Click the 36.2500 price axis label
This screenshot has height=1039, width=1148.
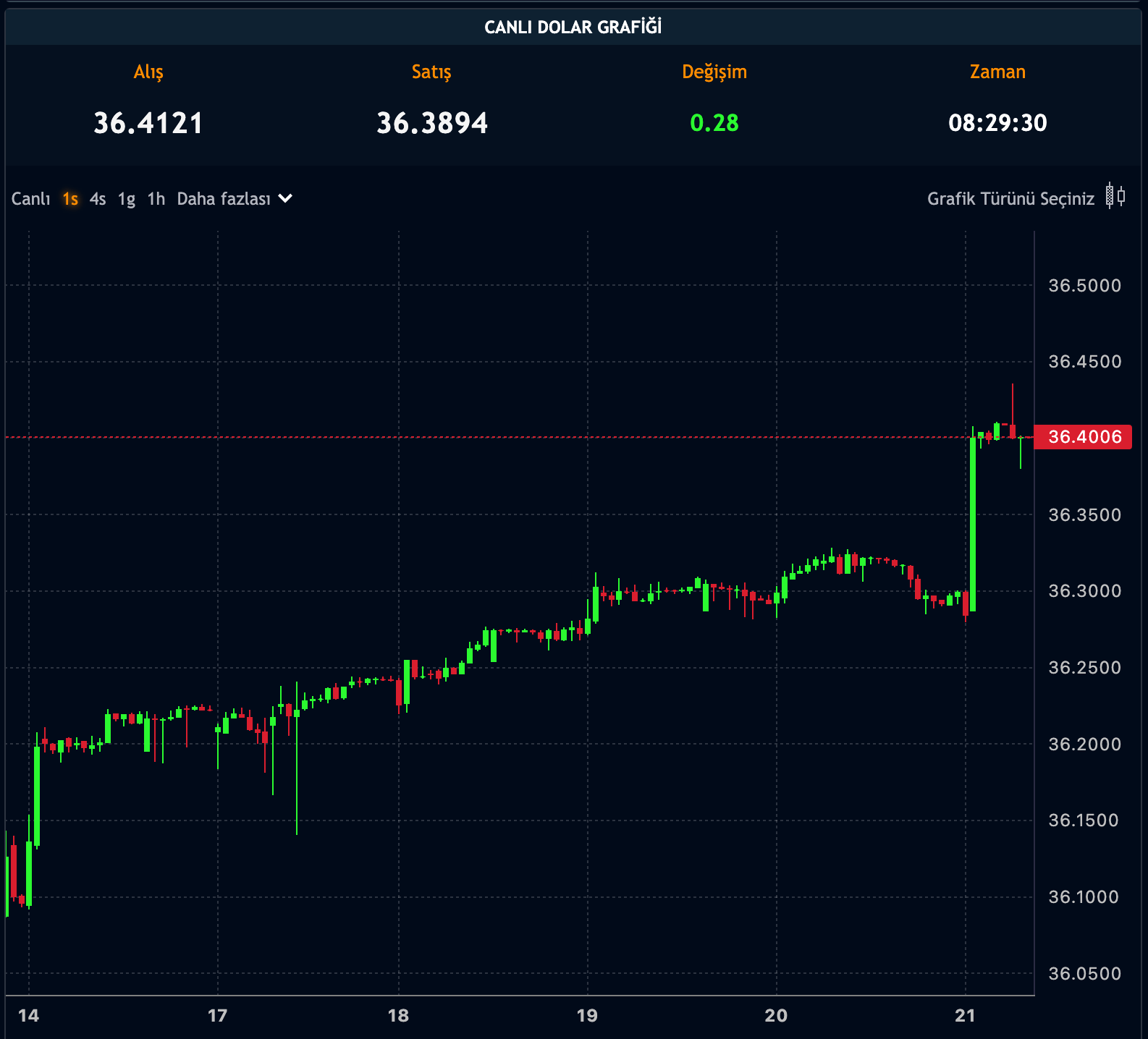click(1085, 668)
